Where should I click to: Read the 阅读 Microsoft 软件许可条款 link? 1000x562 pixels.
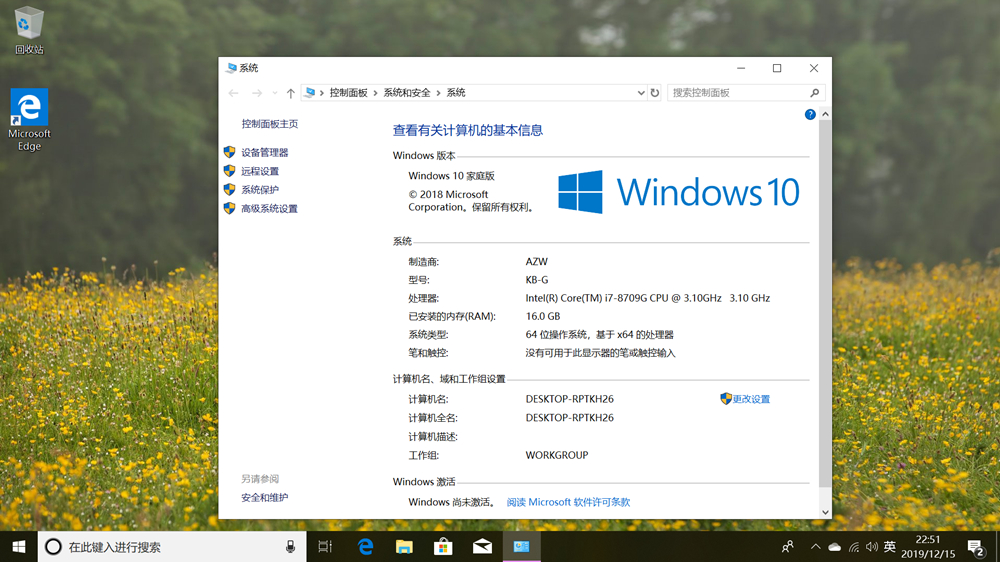(x=568, y=502)
